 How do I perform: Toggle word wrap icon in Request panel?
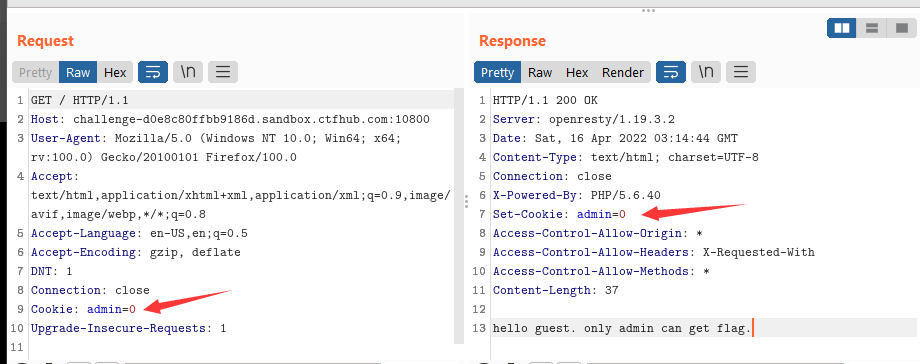[153, 72]
